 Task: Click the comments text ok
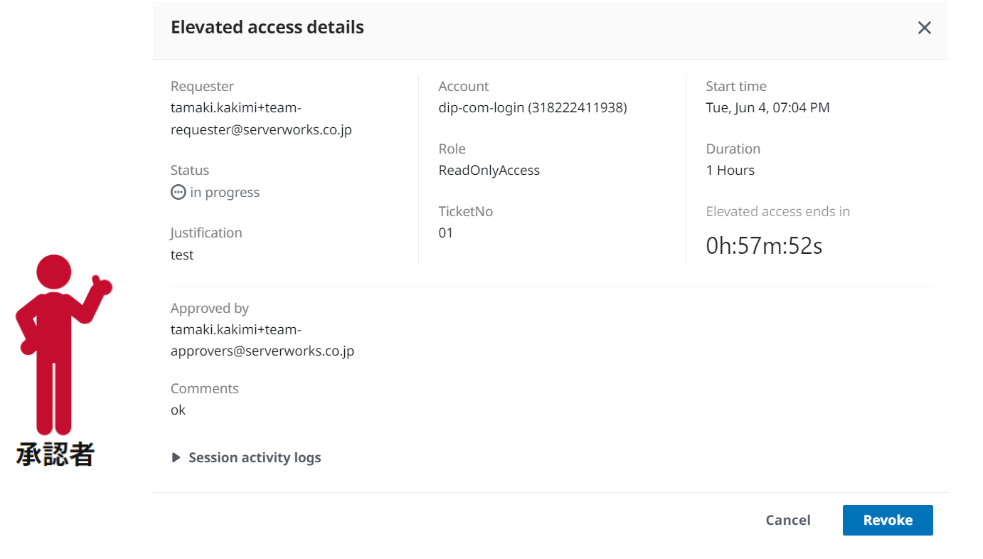(x=178, y=410)
